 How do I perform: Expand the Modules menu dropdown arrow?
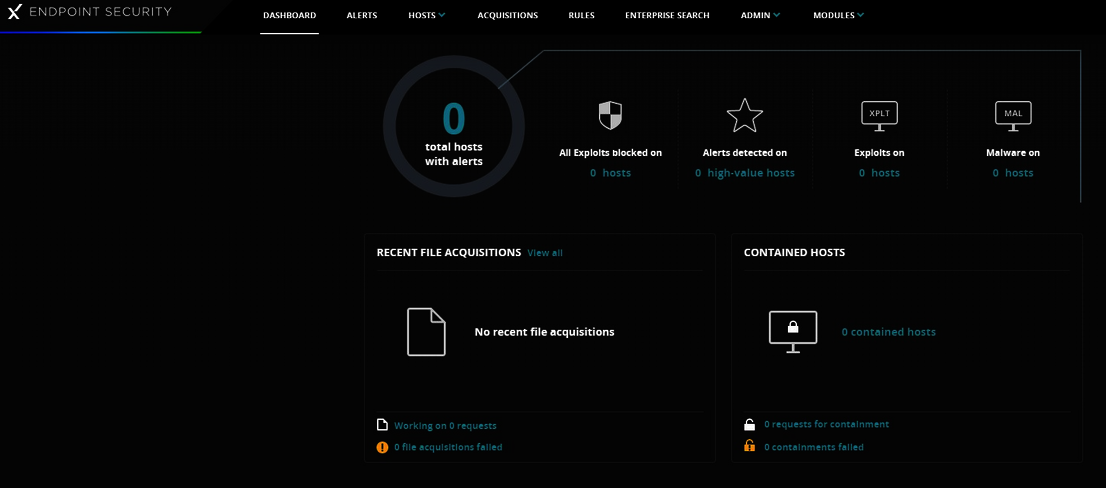(x=861, y=16)
